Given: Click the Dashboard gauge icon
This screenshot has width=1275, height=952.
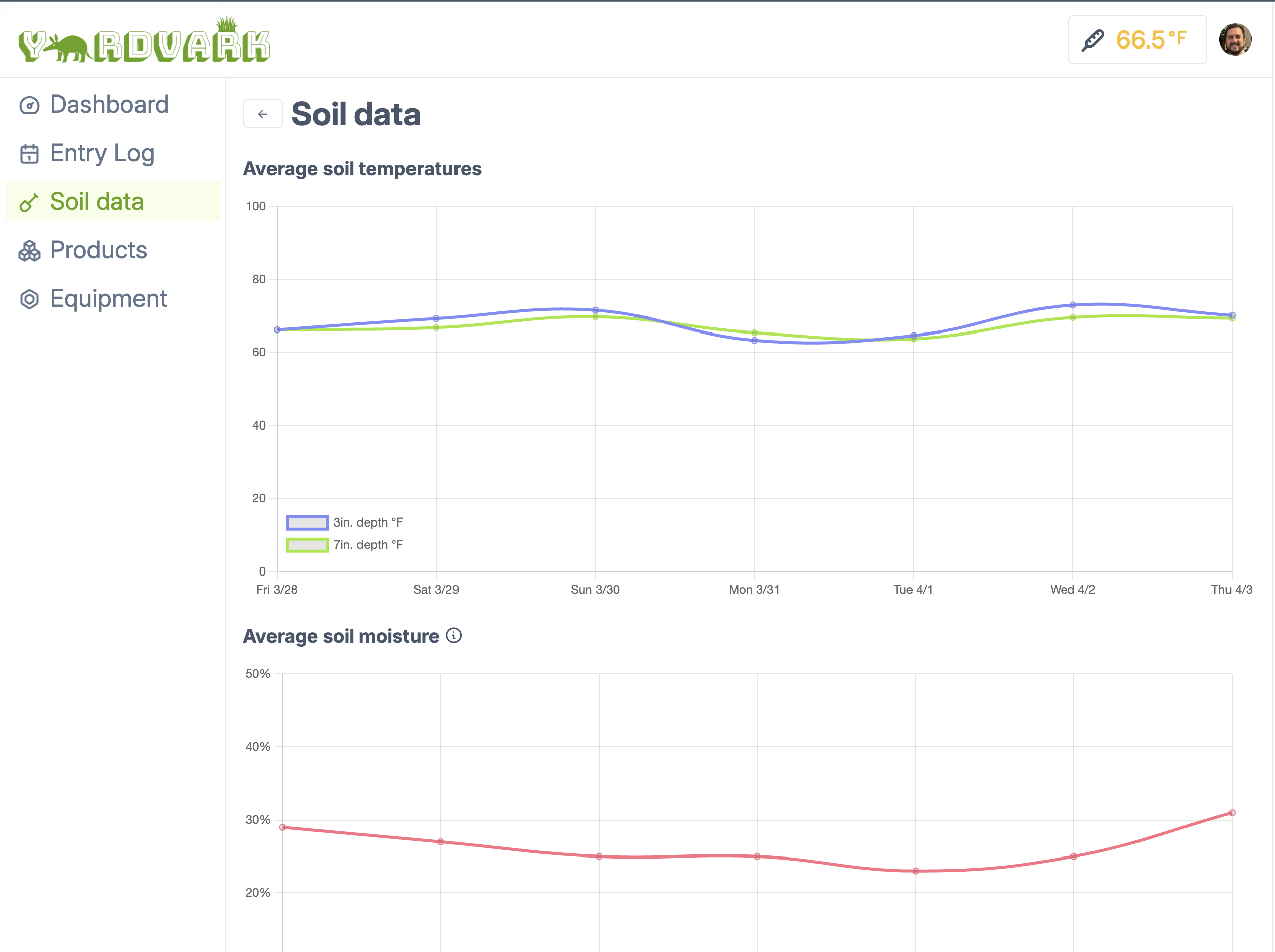Looking at the screenshot, I should (29, 106).
